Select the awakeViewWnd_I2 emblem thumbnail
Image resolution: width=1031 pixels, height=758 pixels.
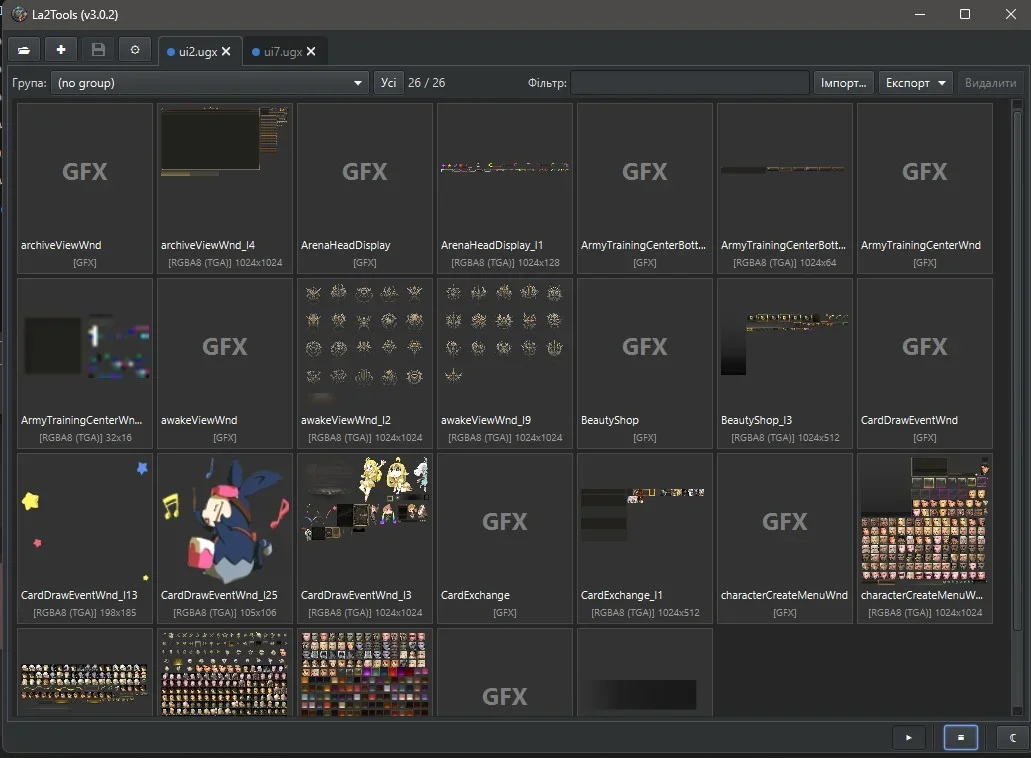click(365, 363)
